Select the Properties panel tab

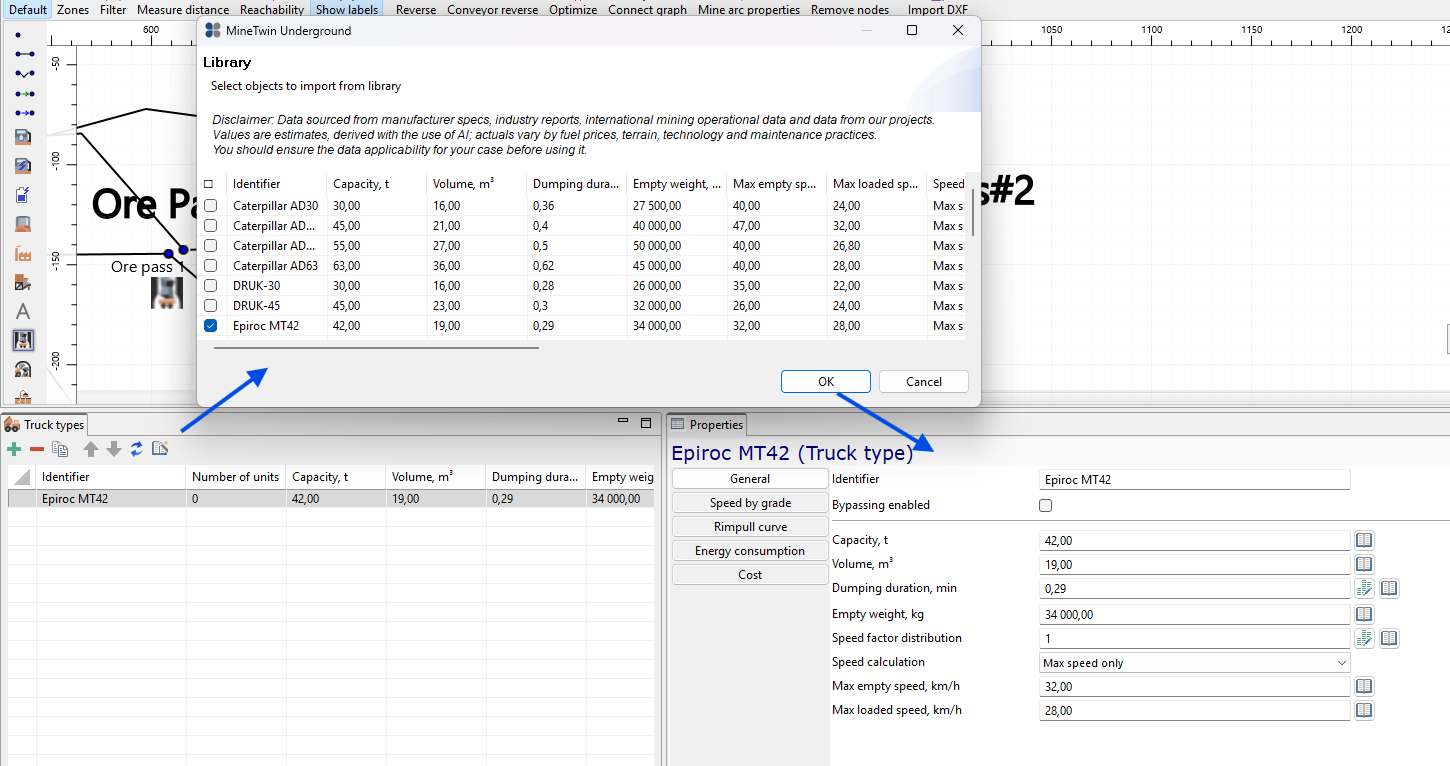[707, 425]
